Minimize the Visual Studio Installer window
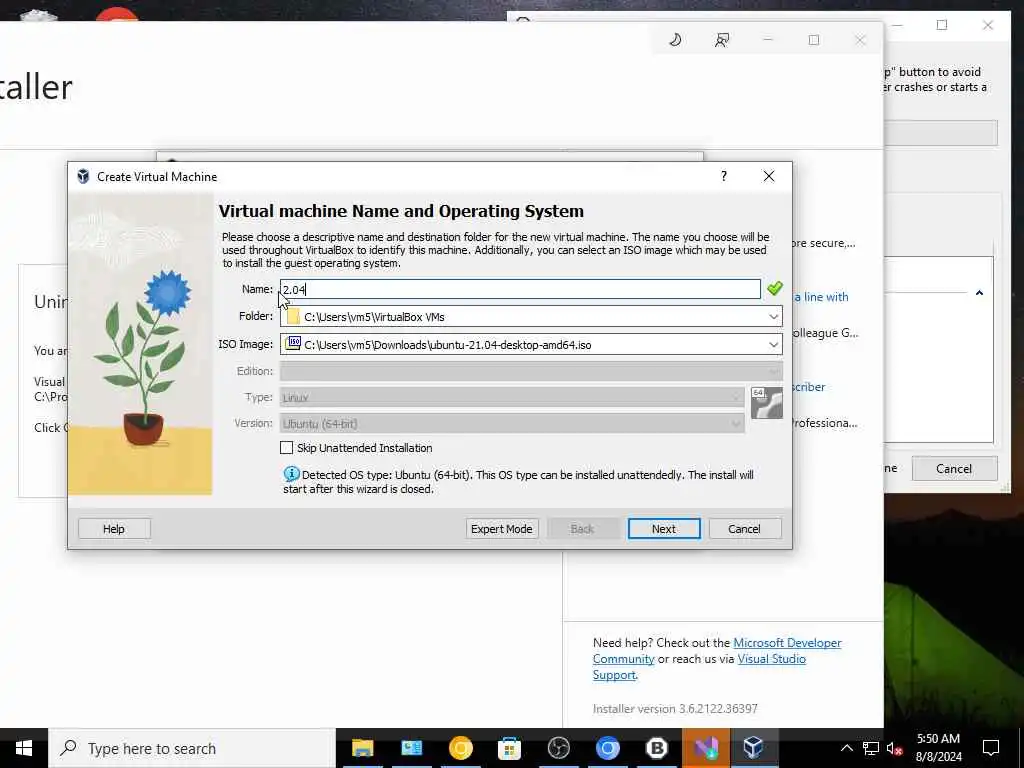 [x=768, y=40]
